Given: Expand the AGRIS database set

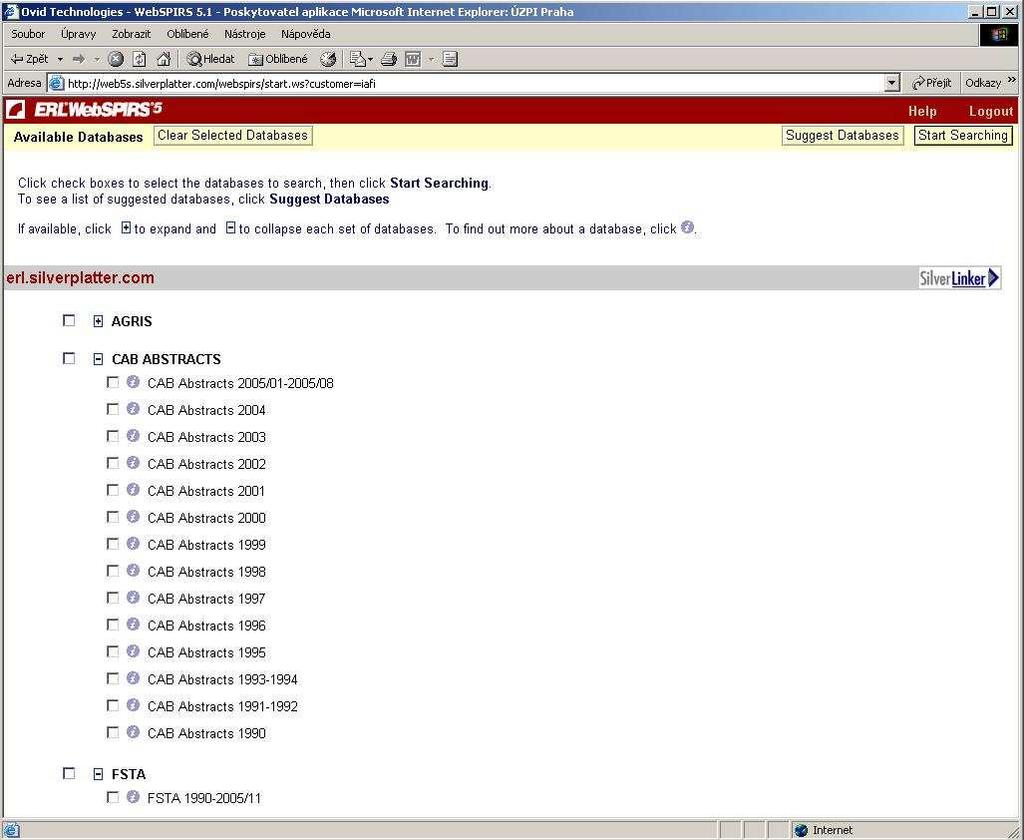Looking at the screenshot, I should [x=98, y=321].
